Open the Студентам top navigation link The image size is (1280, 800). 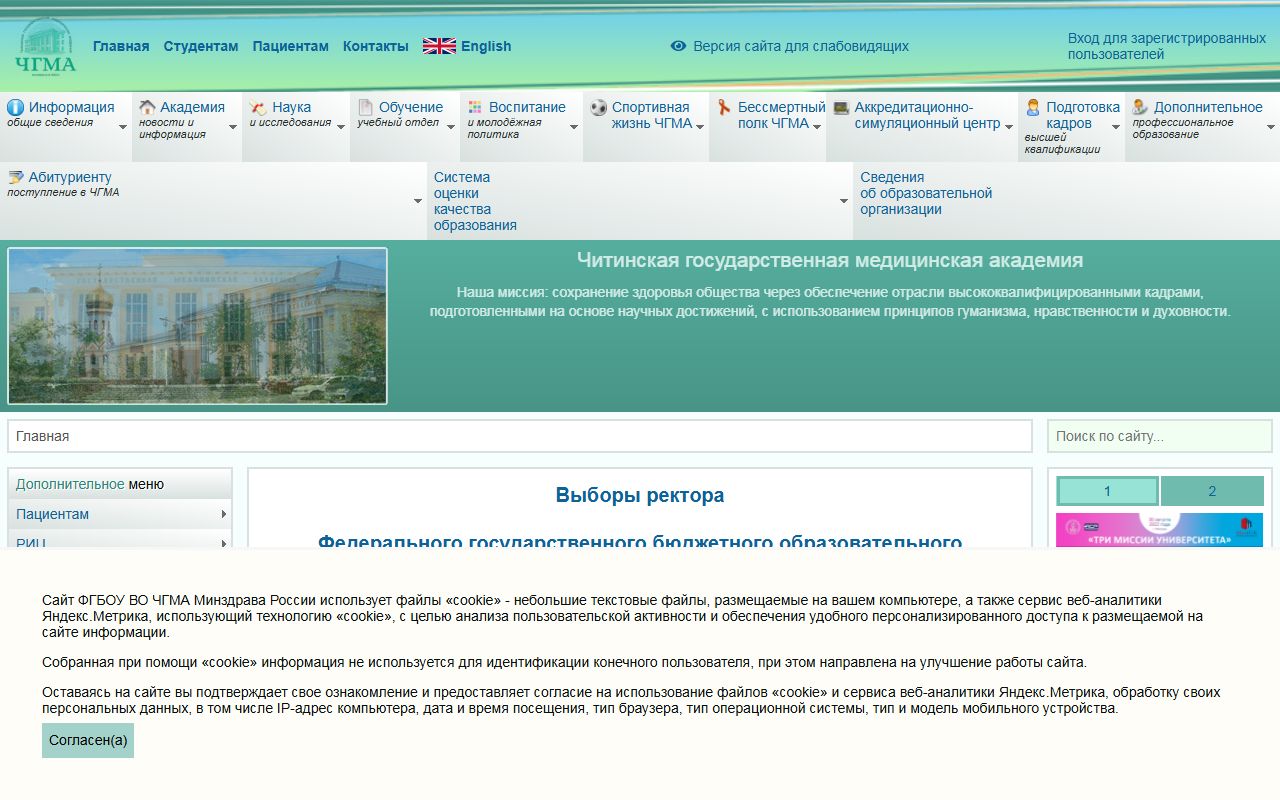[201, 46]
